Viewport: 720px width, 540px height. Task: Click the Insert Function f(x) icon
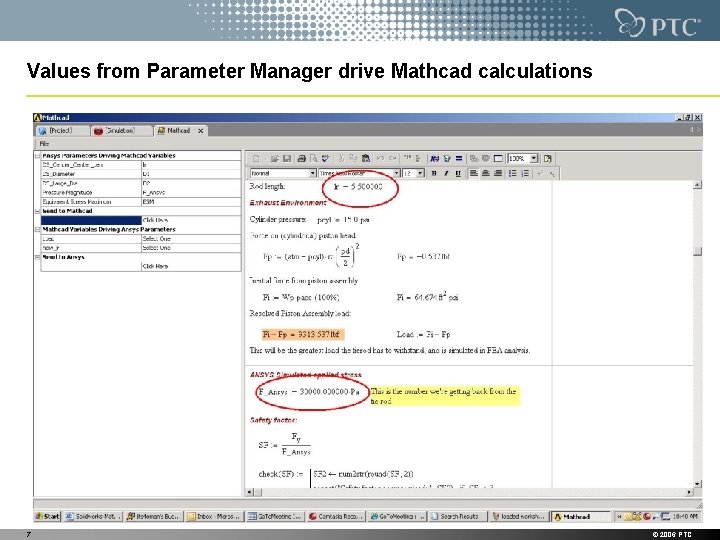tap(434, 158)
